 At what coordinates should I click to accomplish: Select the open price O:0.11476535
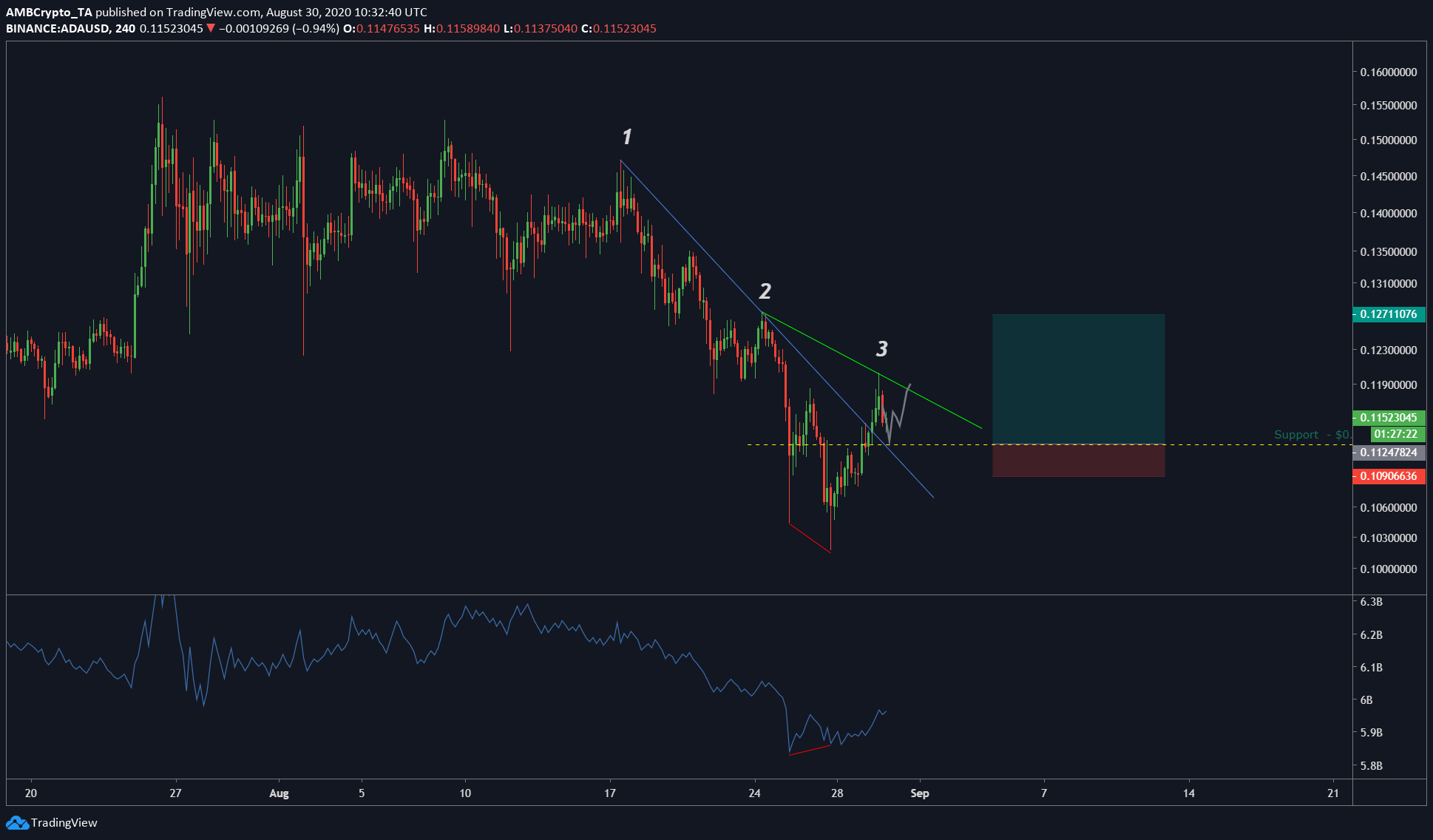click(x=382, y=28)
